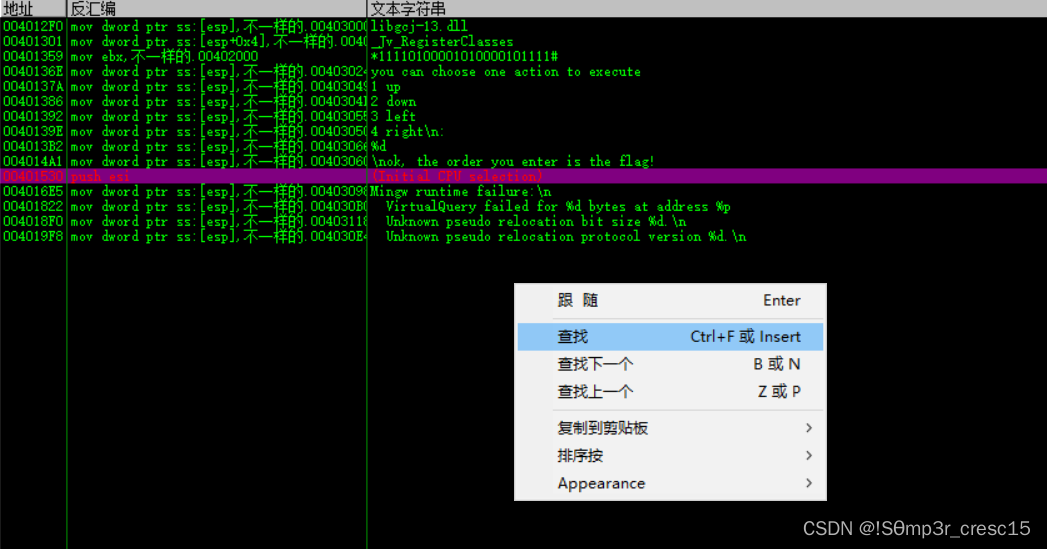This screenshot has height=549, width=1047.
Task: Open the 排序按 submenu
Action: 670,455
